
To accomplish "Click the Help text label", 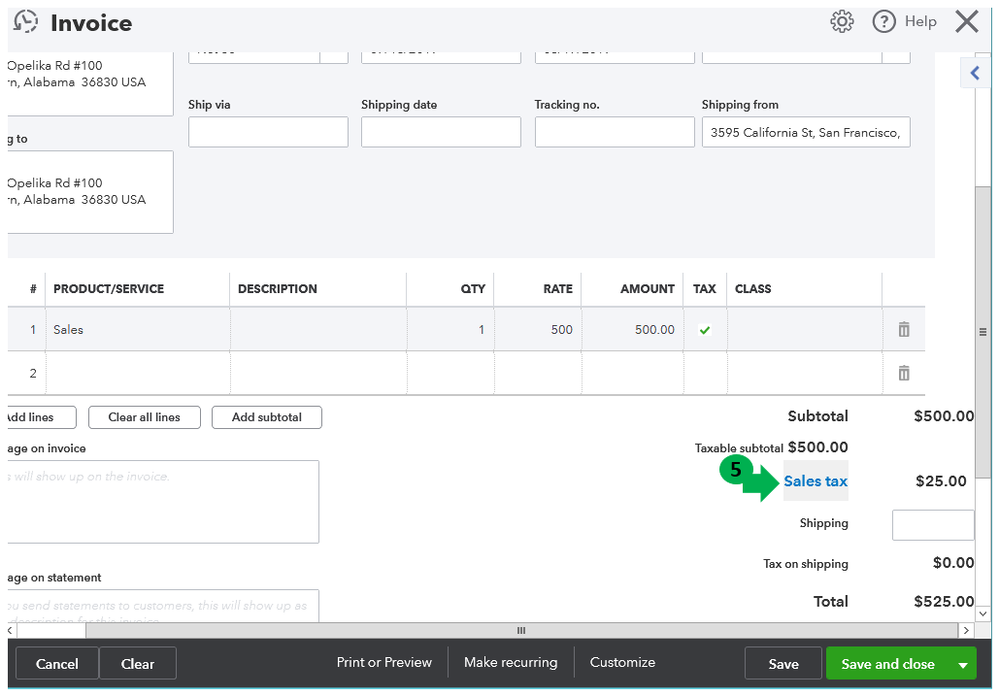I will coord(921,22).
